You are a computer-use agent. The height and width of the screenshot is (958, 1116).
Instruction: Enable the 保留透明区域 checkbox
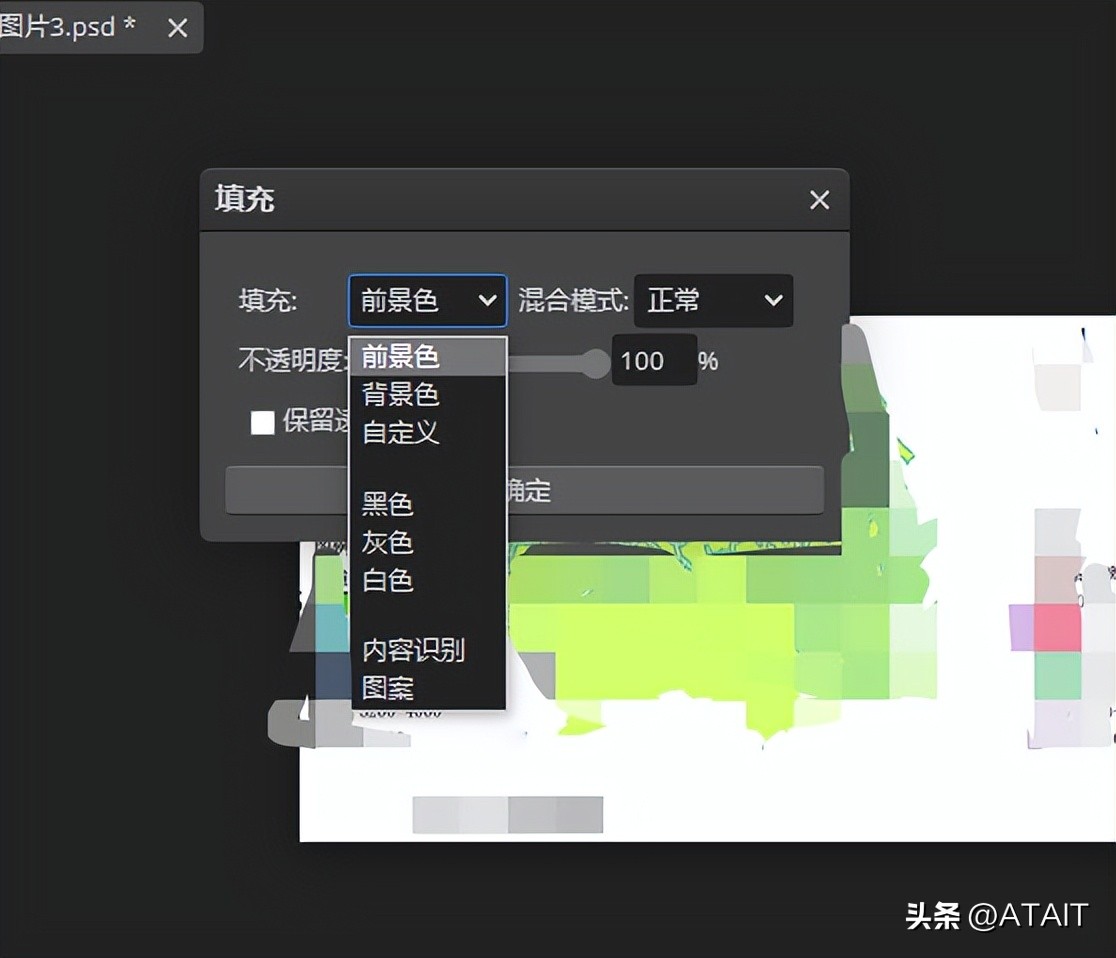[262, 423]
